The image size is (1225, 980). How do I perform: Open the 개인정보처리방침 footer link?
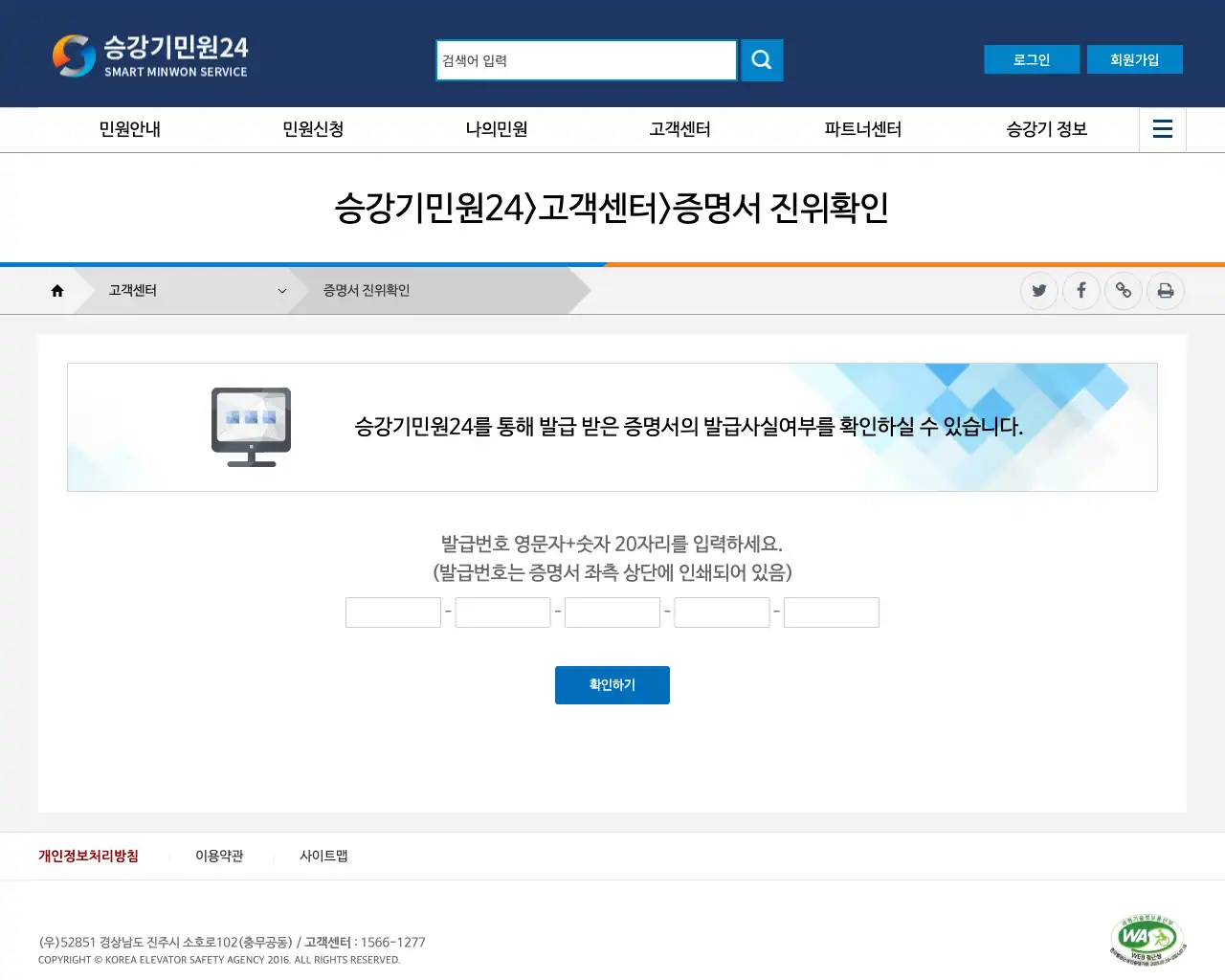(x=88, y=856)
